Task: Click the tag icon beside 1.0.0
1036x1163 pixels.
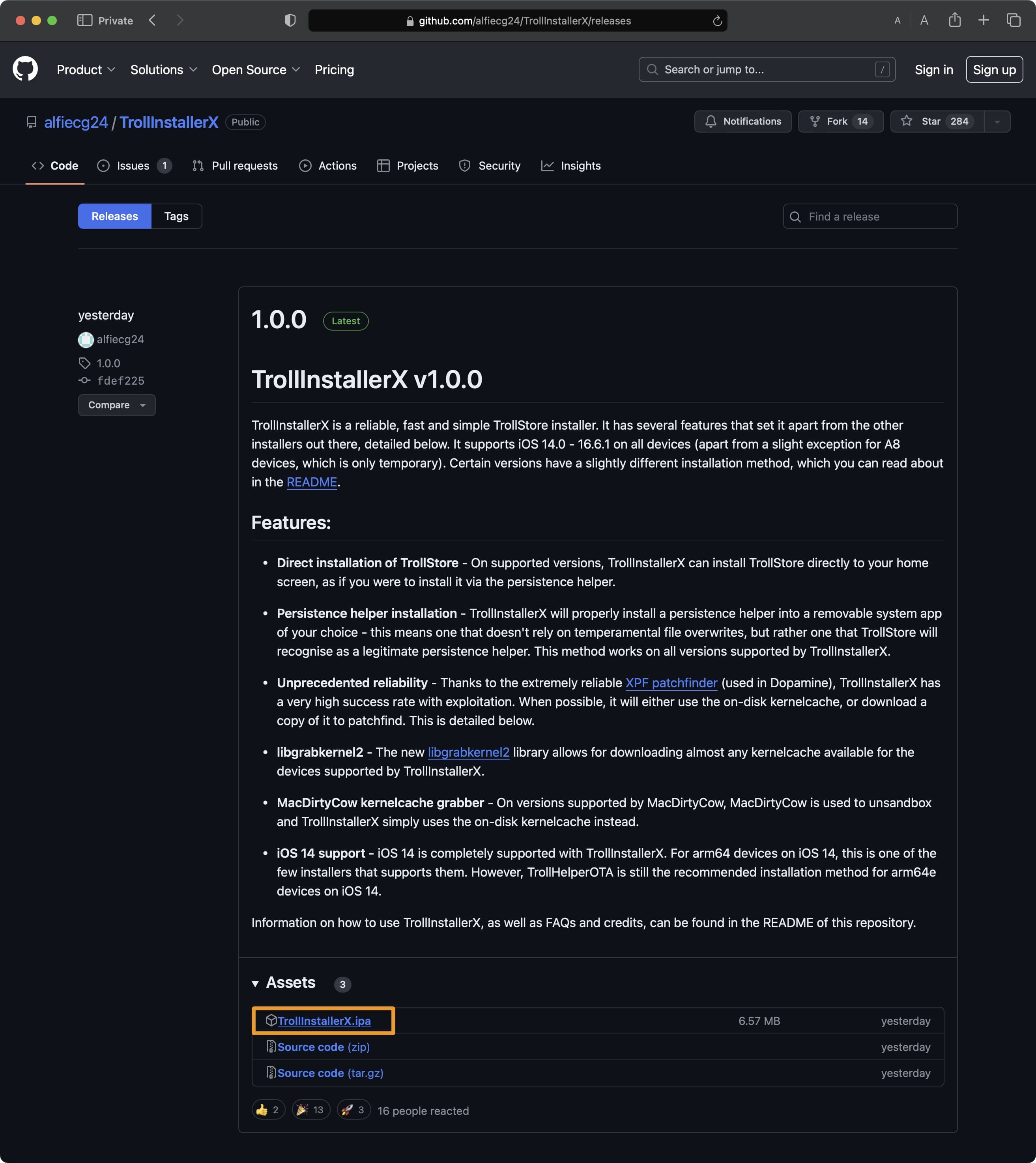Action: (84, 363)
